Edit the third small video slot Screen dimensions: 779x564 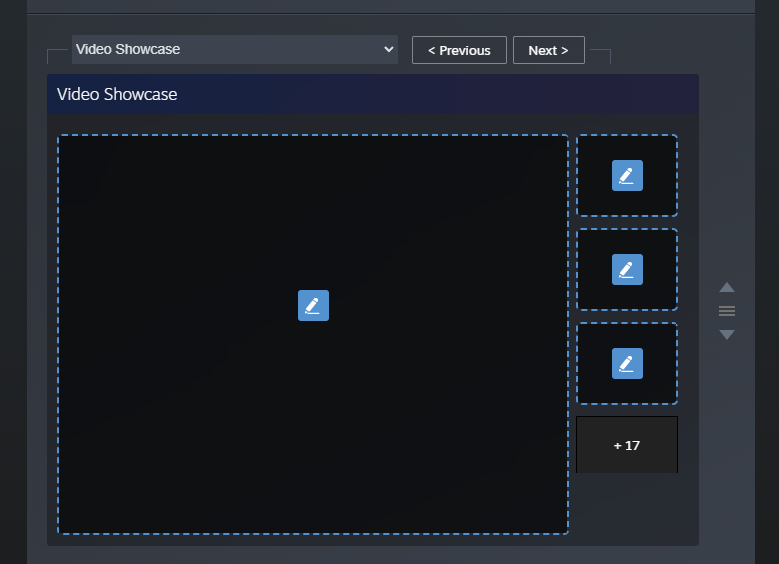(627, 363)
